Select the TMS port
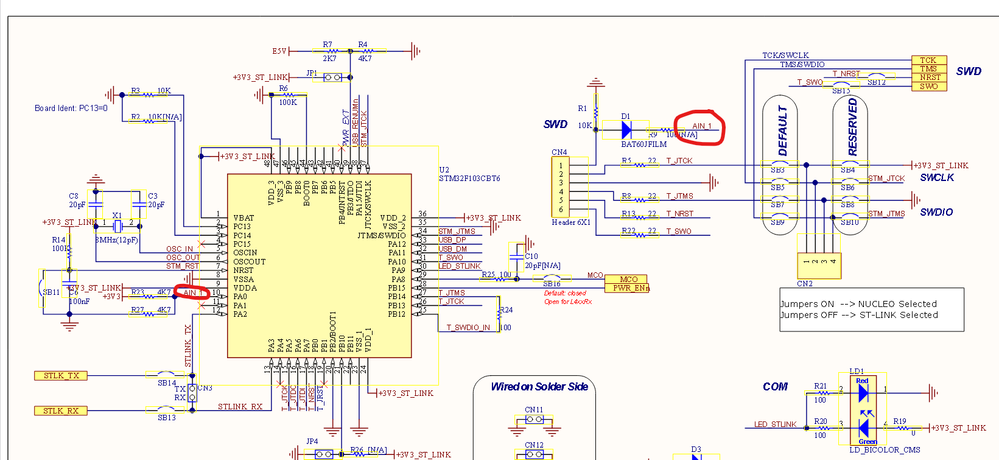The height and width of the screenshot is (460, 999). click(x=928, y=68)
